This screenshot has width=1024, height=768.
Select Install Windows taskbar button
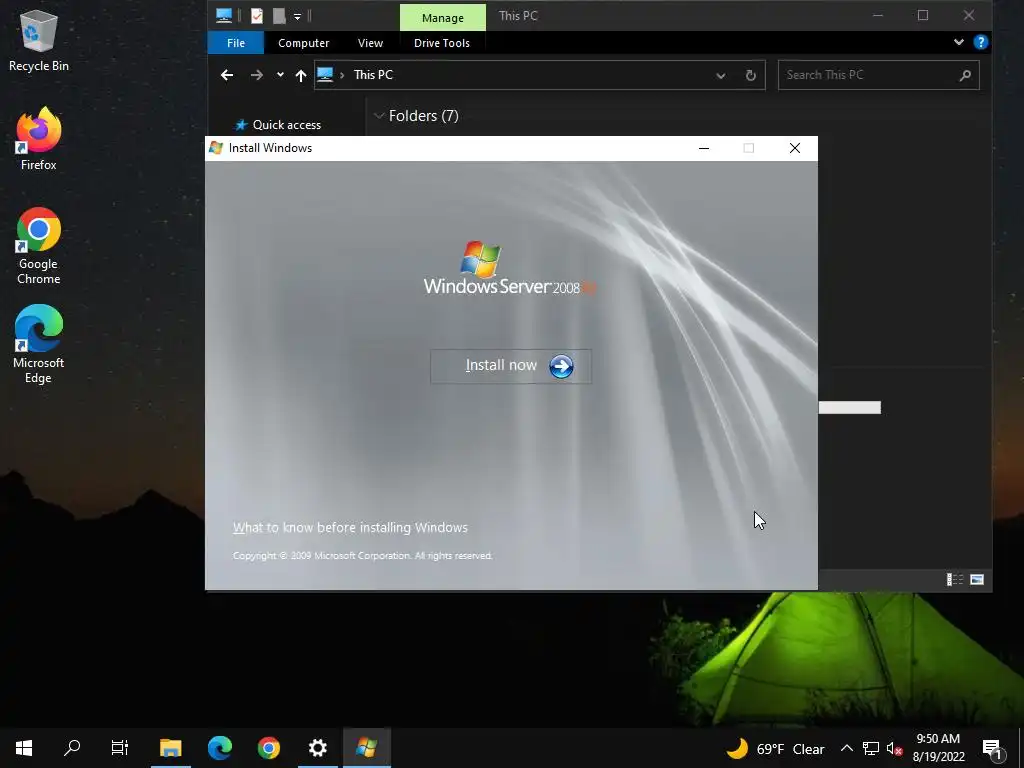[x=366, y=748]
